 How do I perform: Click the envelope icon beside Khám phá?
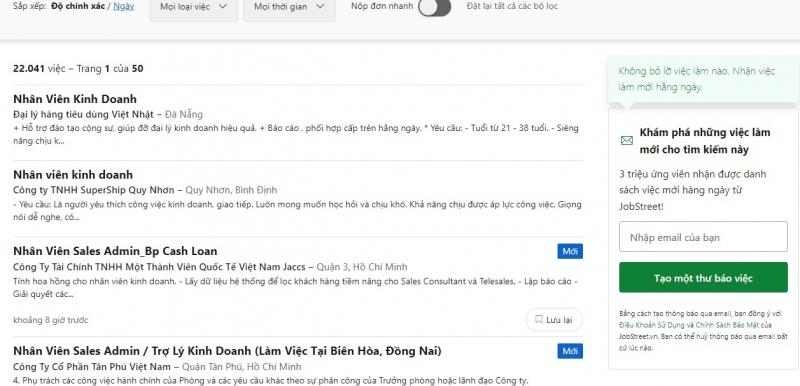point(627,141)
